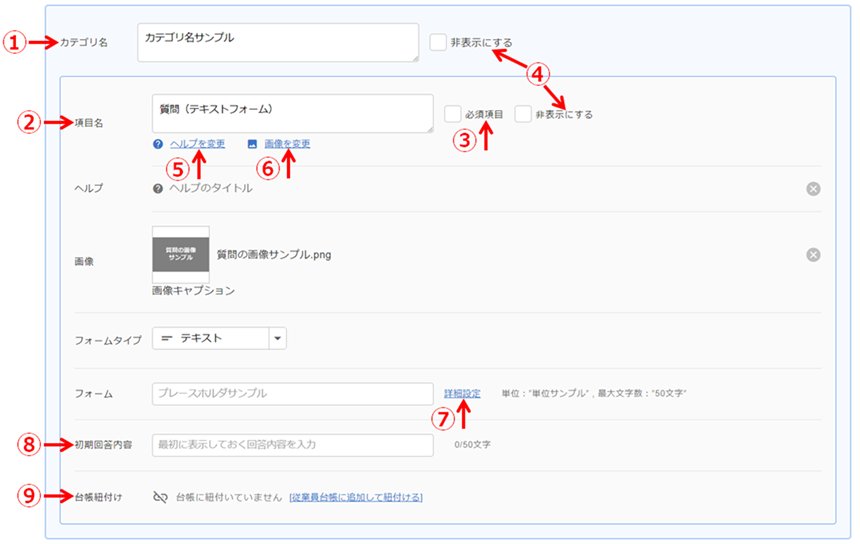Open the フォームタイプ dropdown arrow
Viewport: 860px width, 544px height.
coord(278,338)
